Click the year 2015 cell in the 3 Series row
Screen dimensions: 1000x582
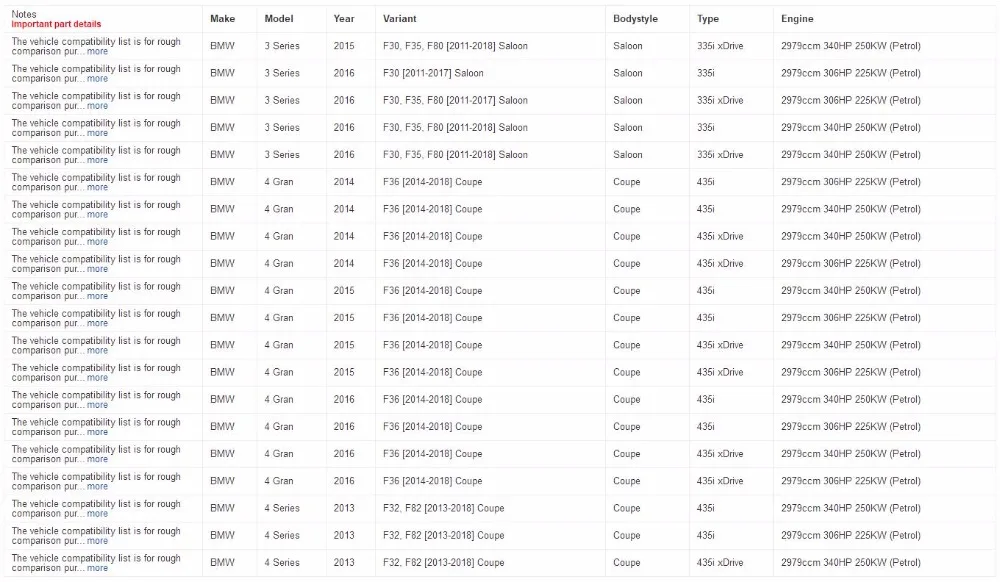344,46
